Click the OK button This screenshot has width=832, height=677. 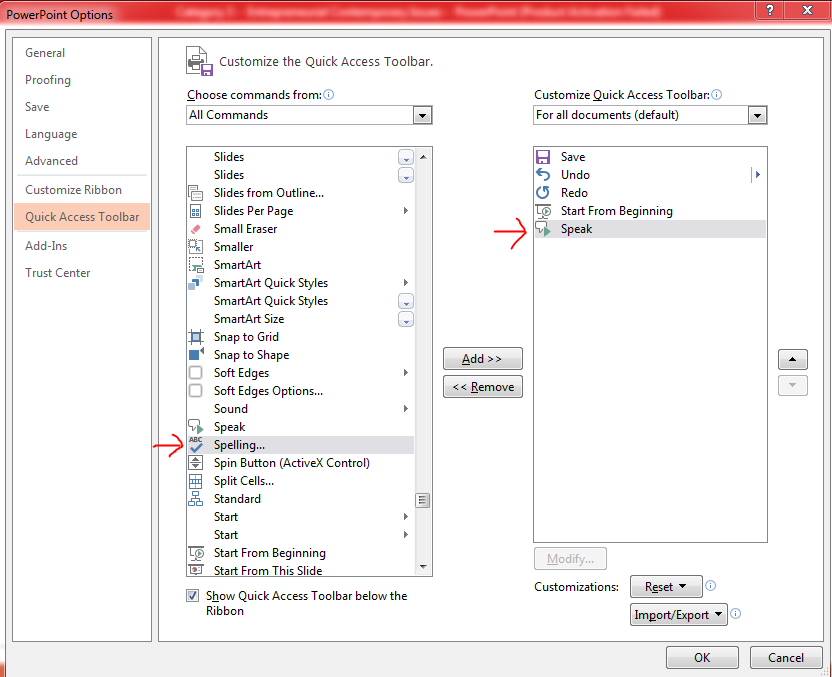702,658
